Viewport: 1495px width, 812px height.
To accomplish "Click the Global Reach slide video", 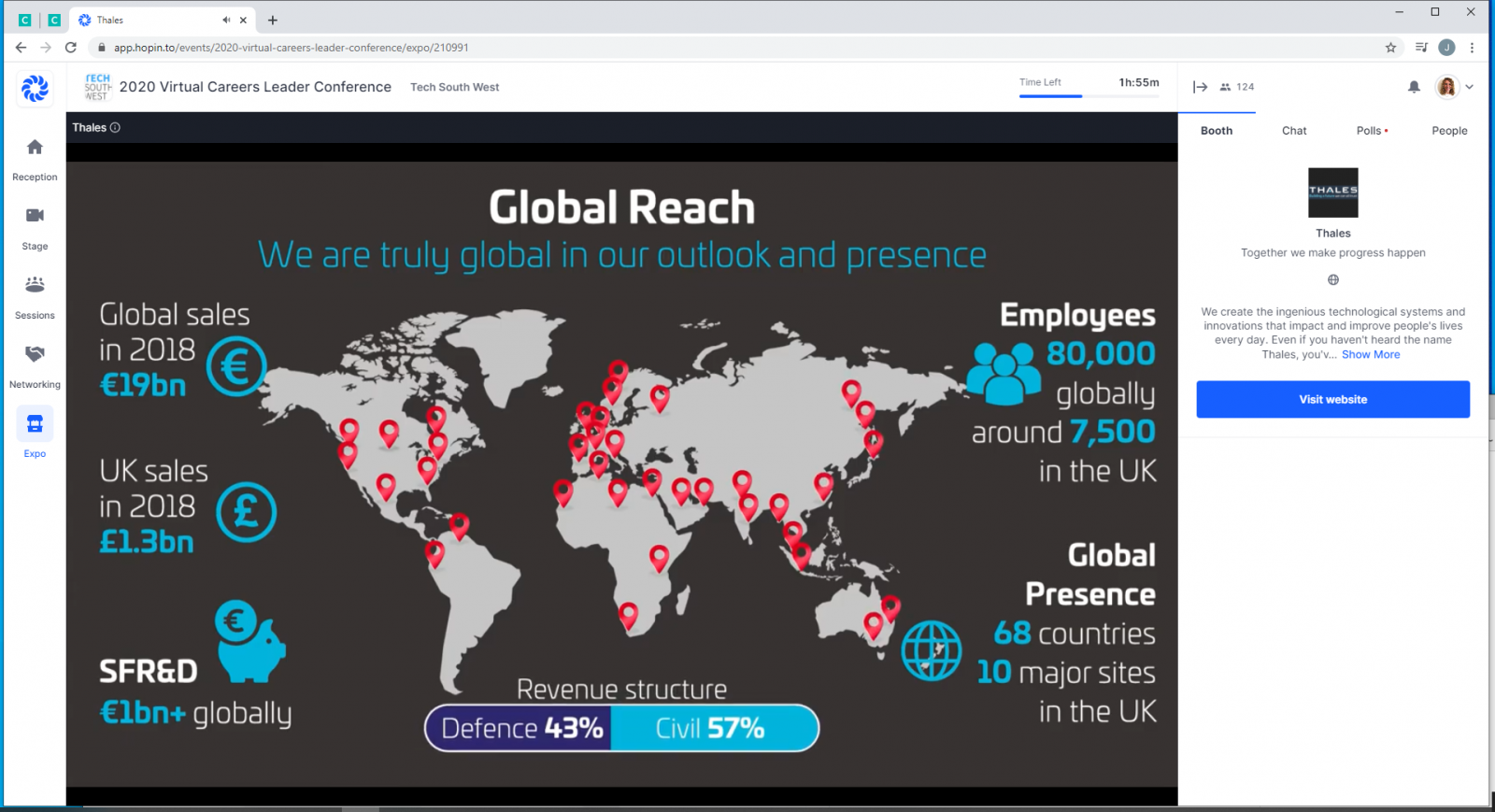I will click(621, 474).
